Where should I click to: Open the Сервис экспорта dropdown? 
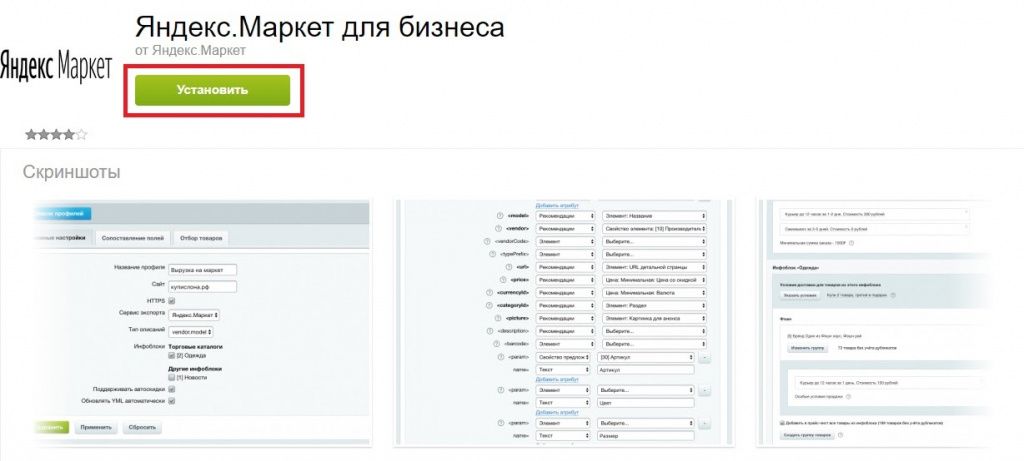[193, 315]
